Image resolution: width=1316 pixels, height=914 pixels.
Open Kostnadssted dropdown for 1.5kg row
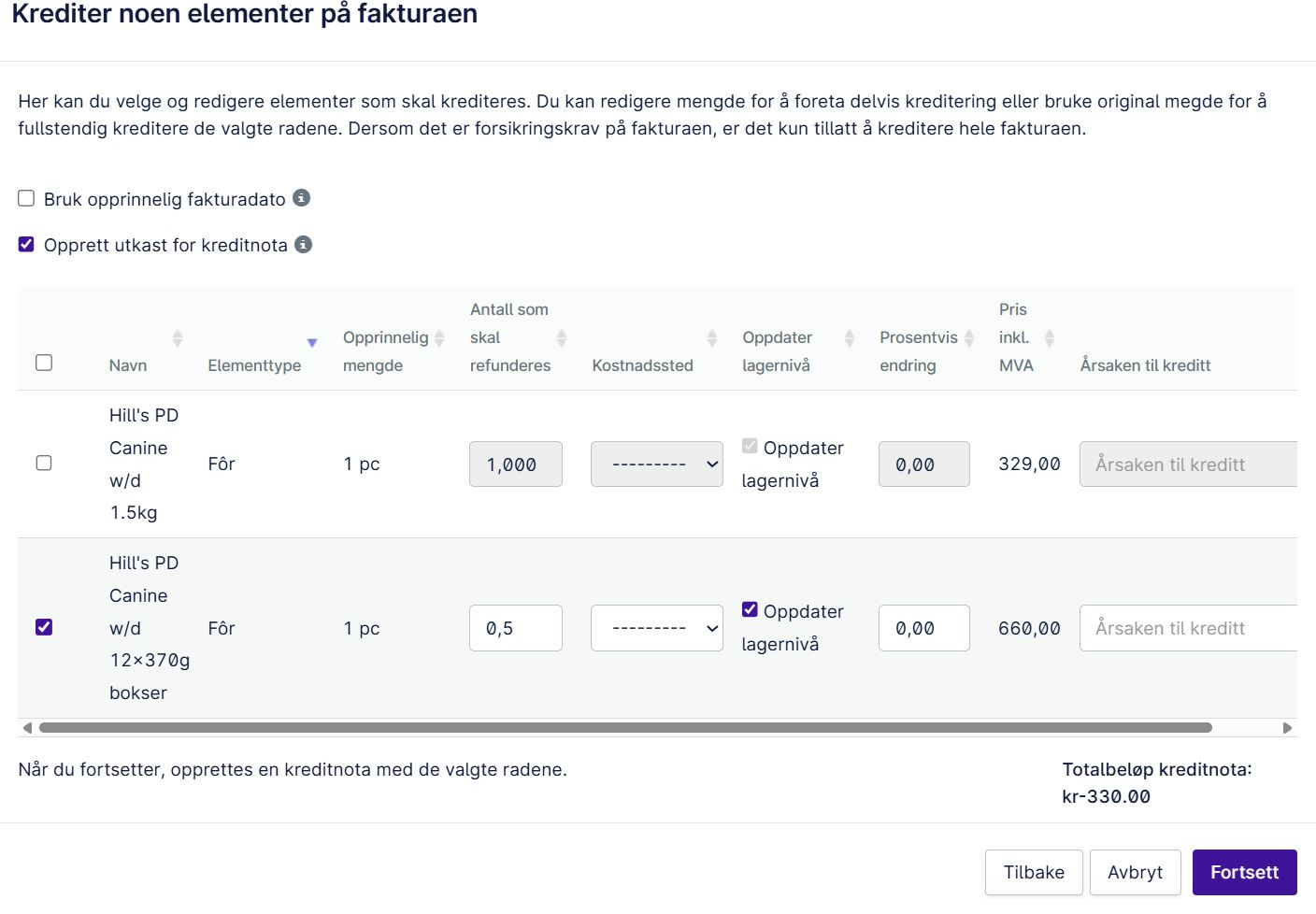pyautogui.click(x=657, y=464)
